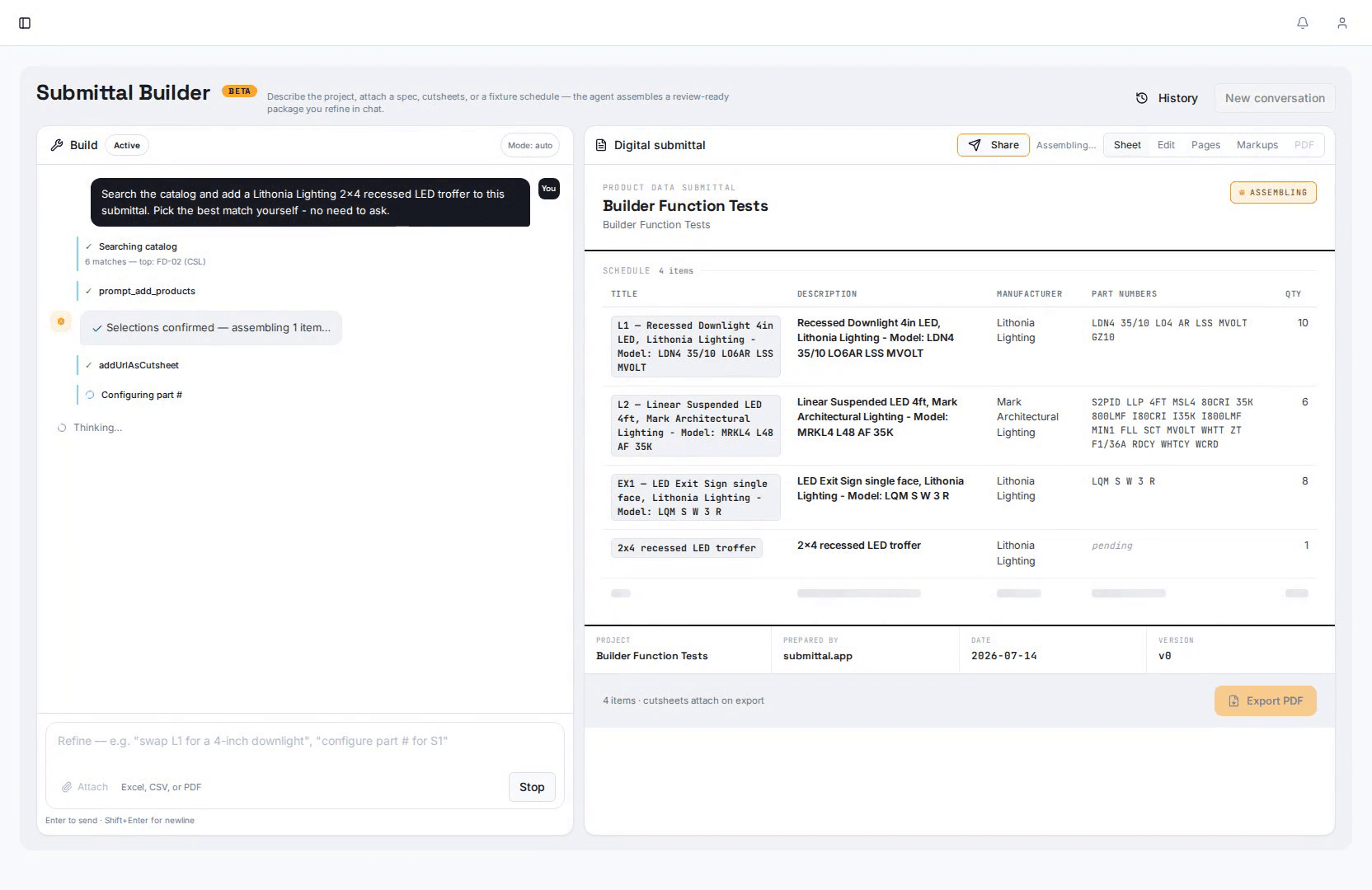
Task: Click the '6 matches — top: FD-02 (CSL)' text
Action: click(145, 262)
